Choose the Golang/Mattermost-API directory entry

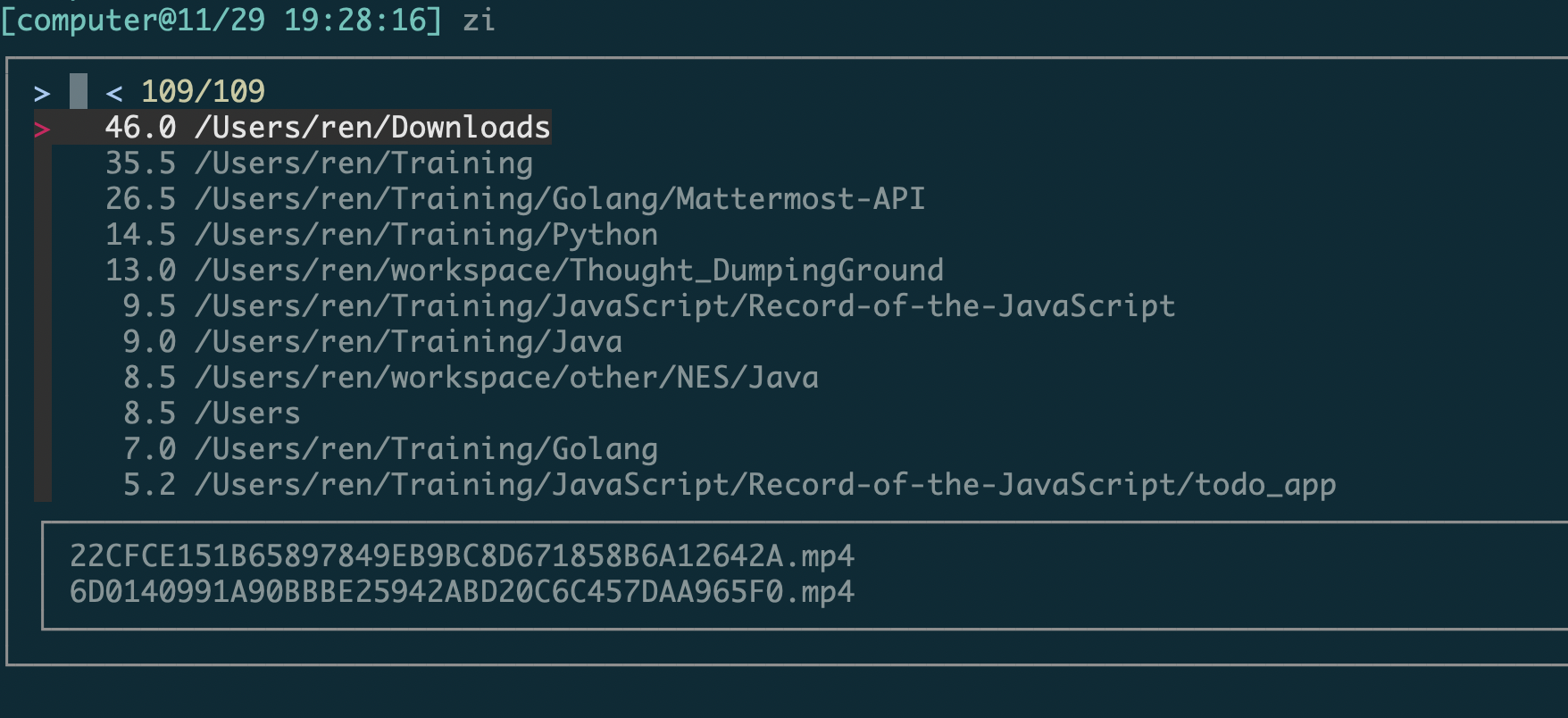[559, 199]
